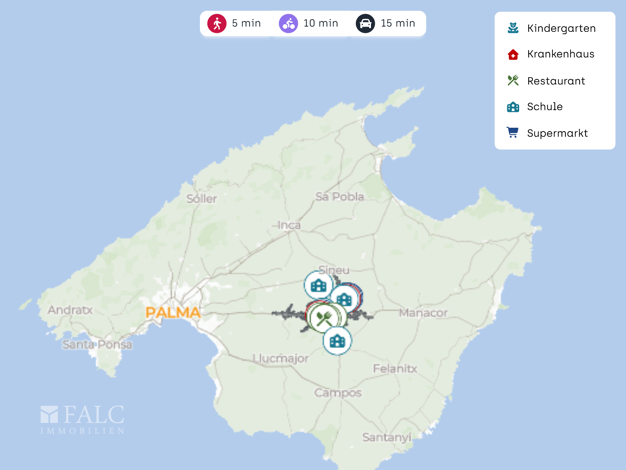Click the Restaurant fork-and-knife legend icon

(x=513, y=80)
